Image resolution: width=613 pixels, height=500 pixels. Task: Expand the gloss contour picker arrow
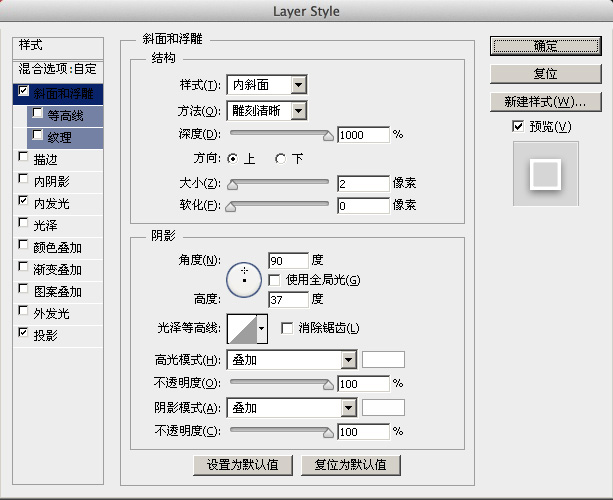click(x=262, y=329)
